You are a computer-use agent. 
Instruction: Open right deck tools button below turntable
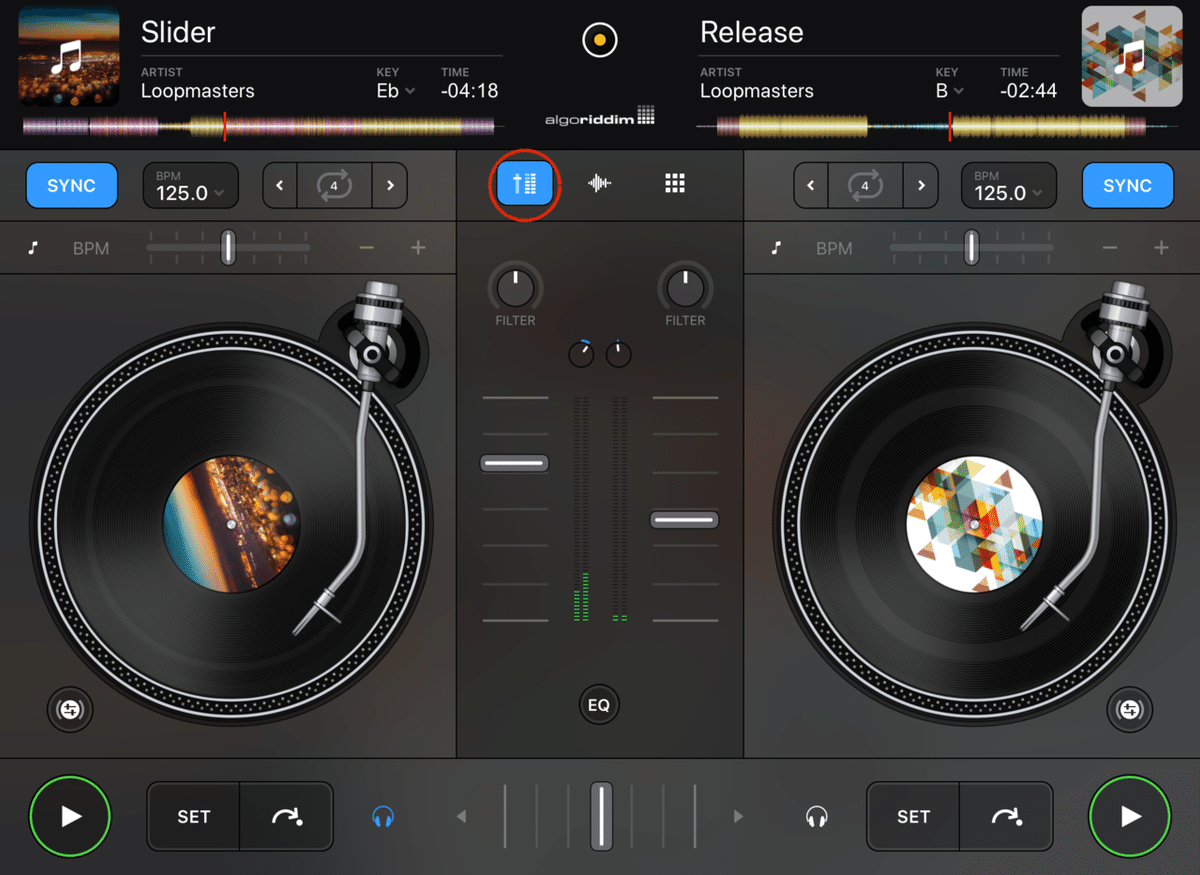pos(1130,710)
